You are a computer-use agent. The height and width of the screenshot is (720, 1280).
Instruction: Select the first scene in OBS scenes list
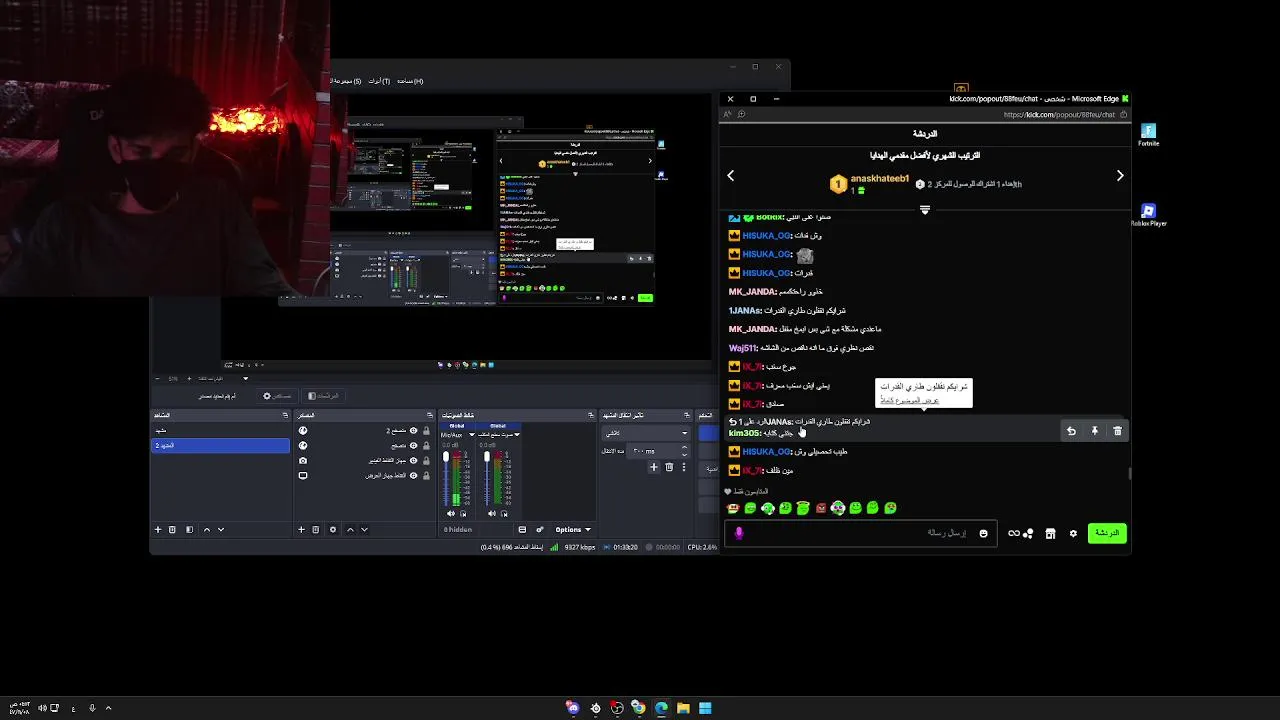220,430
